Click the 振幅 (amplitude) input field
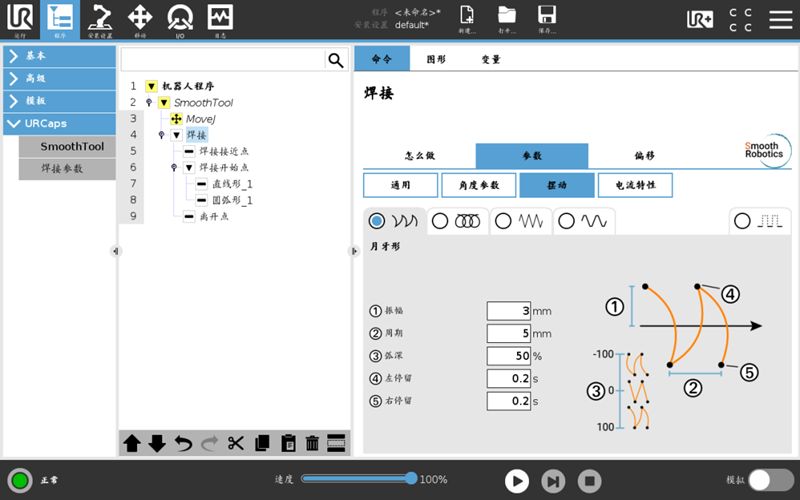This screenshot has width=800, height=500. [x=508, y=311]
